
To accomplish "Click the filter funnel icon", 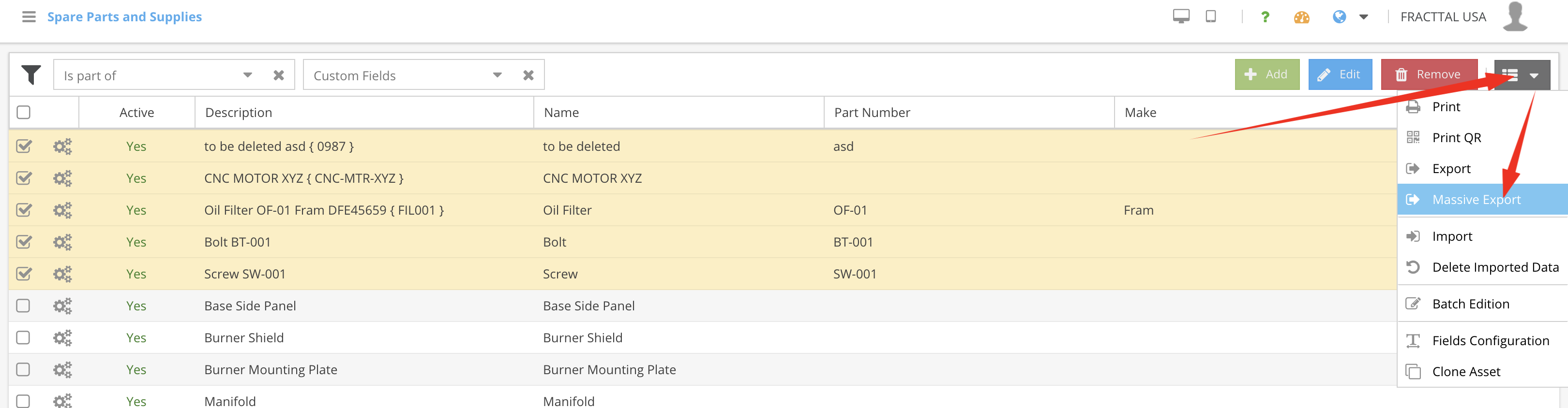I will [x=31, y=75].
